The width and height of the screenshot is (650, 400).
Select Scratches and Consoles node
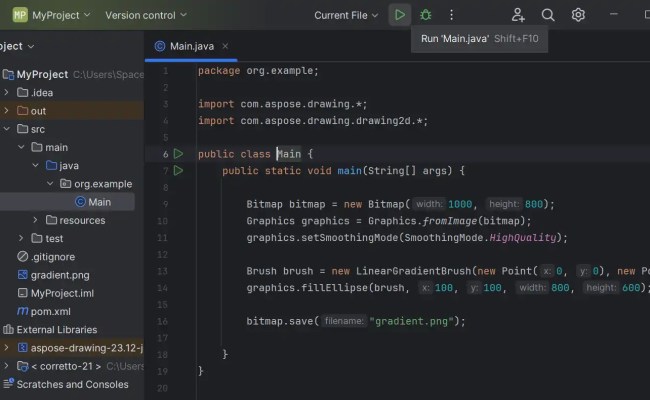73,384
